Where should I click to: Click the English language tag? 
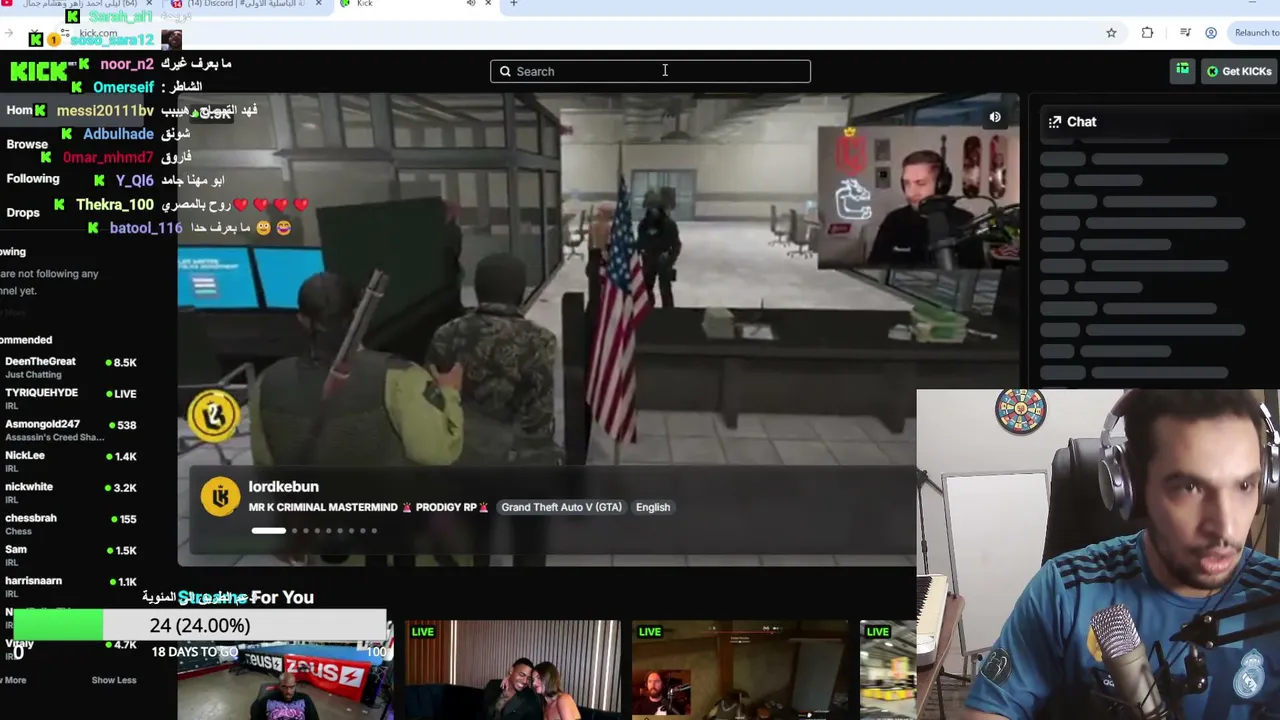653,507
